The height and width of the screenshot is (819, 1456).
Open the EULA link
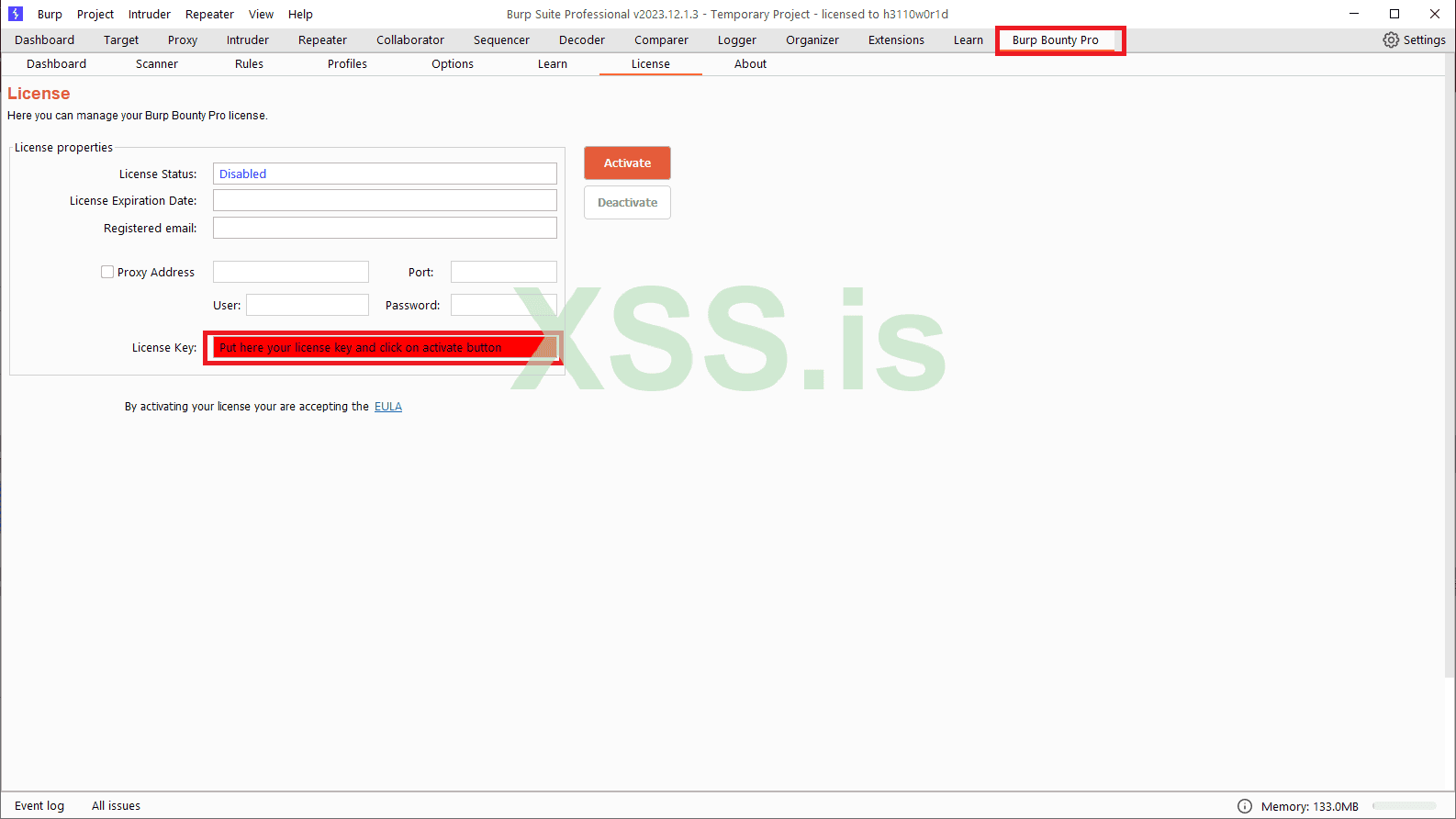pos(388,407)
